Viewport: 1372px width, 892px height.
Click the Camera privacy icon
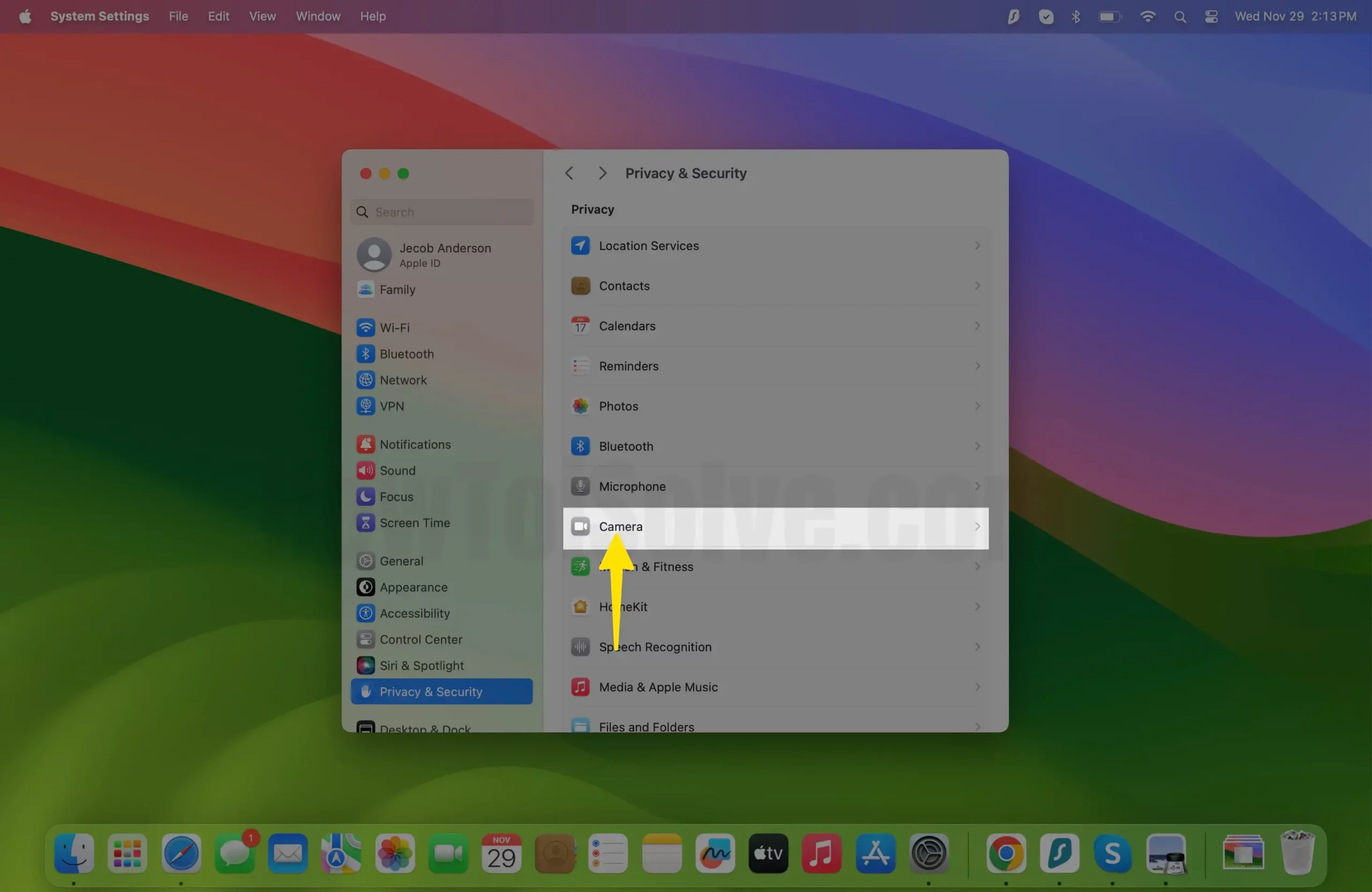coord(580,526)
